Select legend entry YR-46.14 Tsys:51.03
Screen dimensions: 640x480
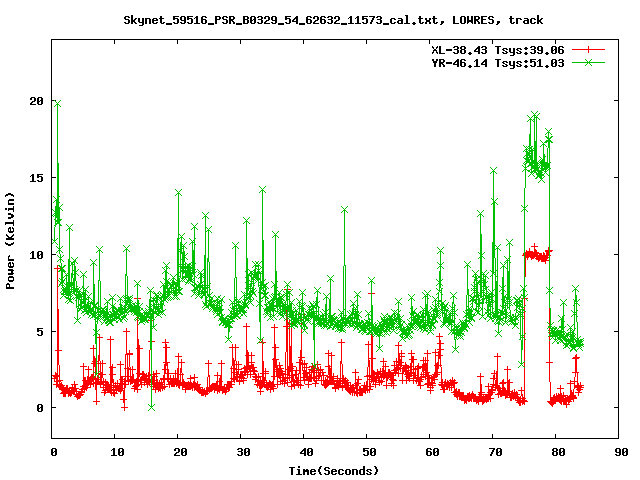click(x=498, y=63)
